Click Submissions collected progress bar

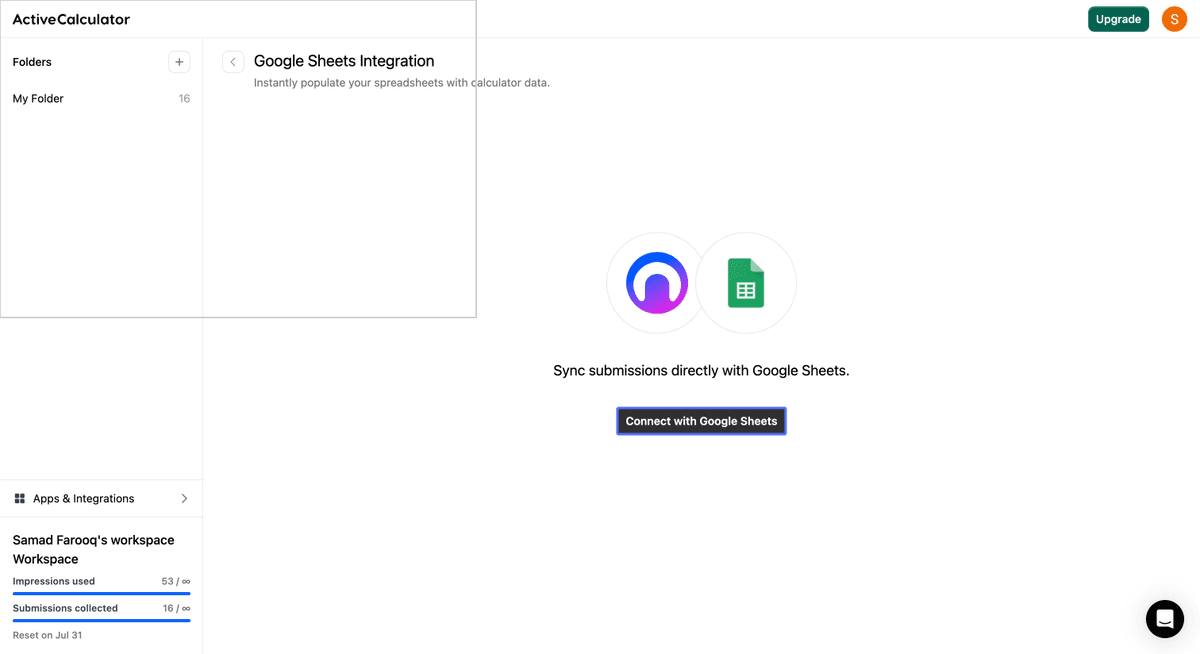(x=101, y=620)
